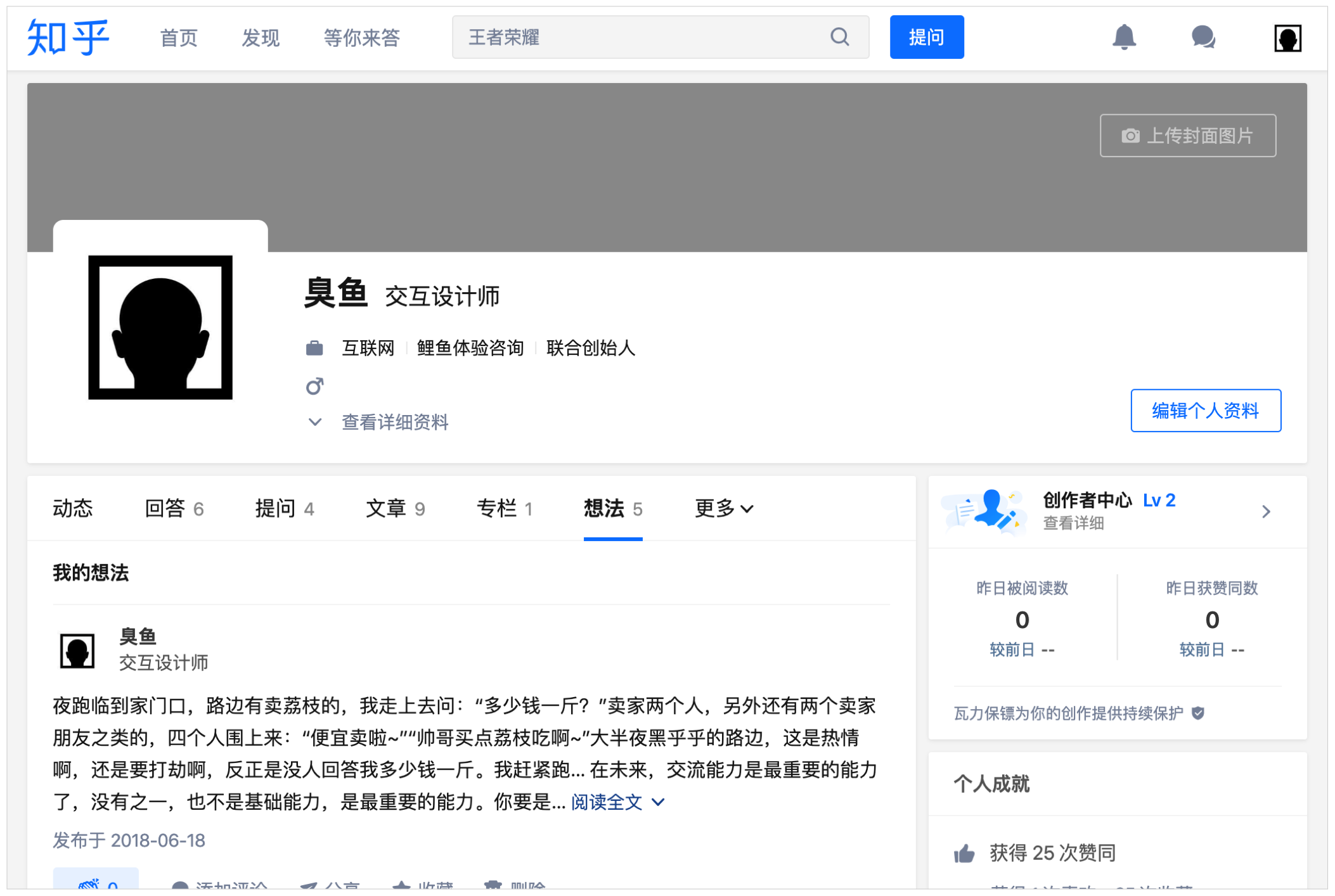Open private messages chat icon
This screenshot has height=896, width=1335.
coord(1203,37)
